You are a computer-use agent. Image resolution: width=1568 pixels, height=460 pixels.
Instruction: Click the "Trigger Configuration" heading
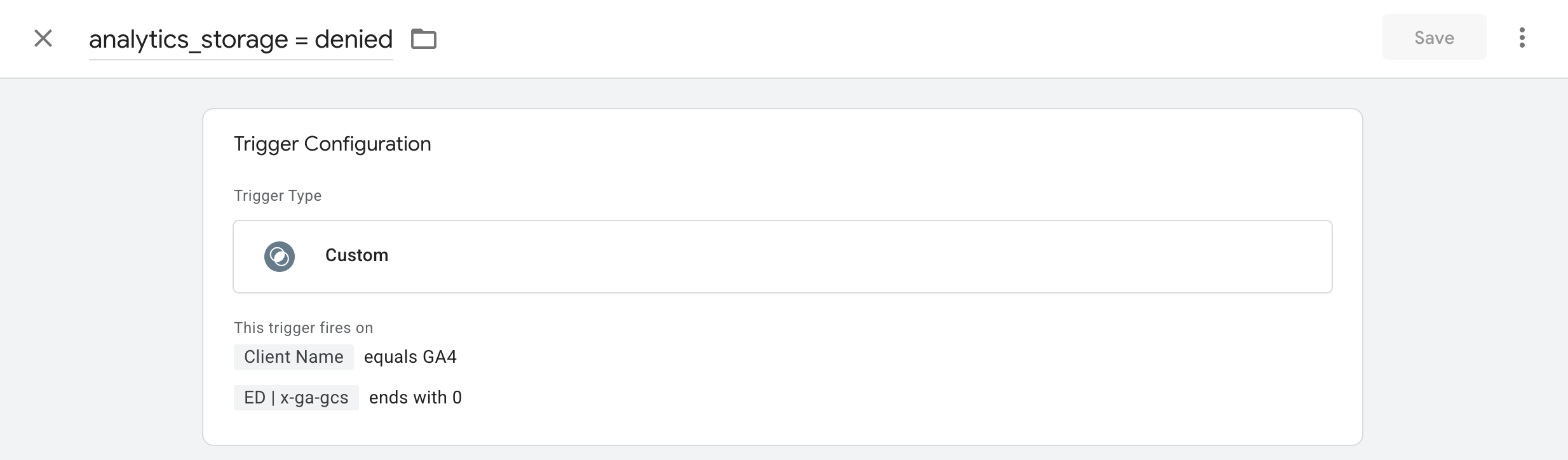[332, 144]
